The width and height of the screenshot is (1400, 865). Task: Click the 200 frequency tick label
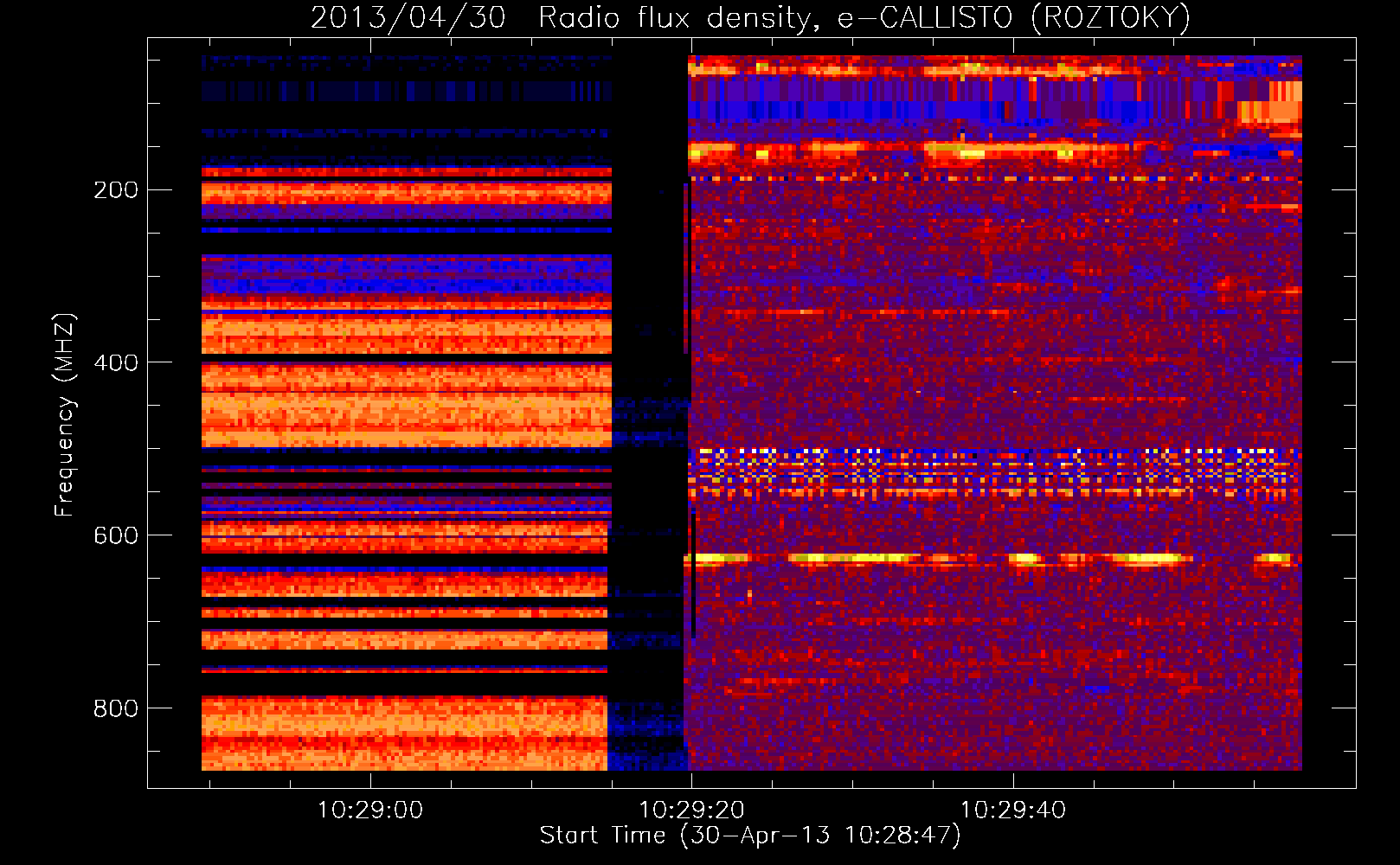(x=116, y=190)
